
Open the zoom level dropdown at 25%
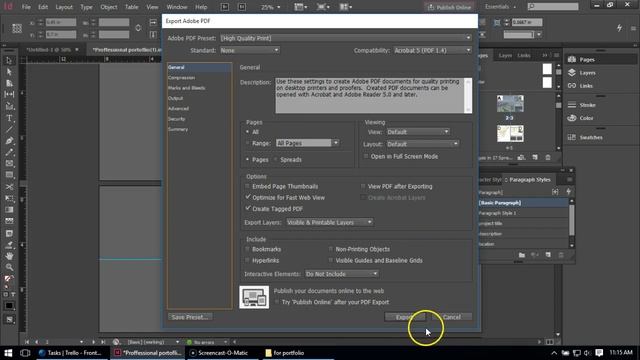point(278,7)
